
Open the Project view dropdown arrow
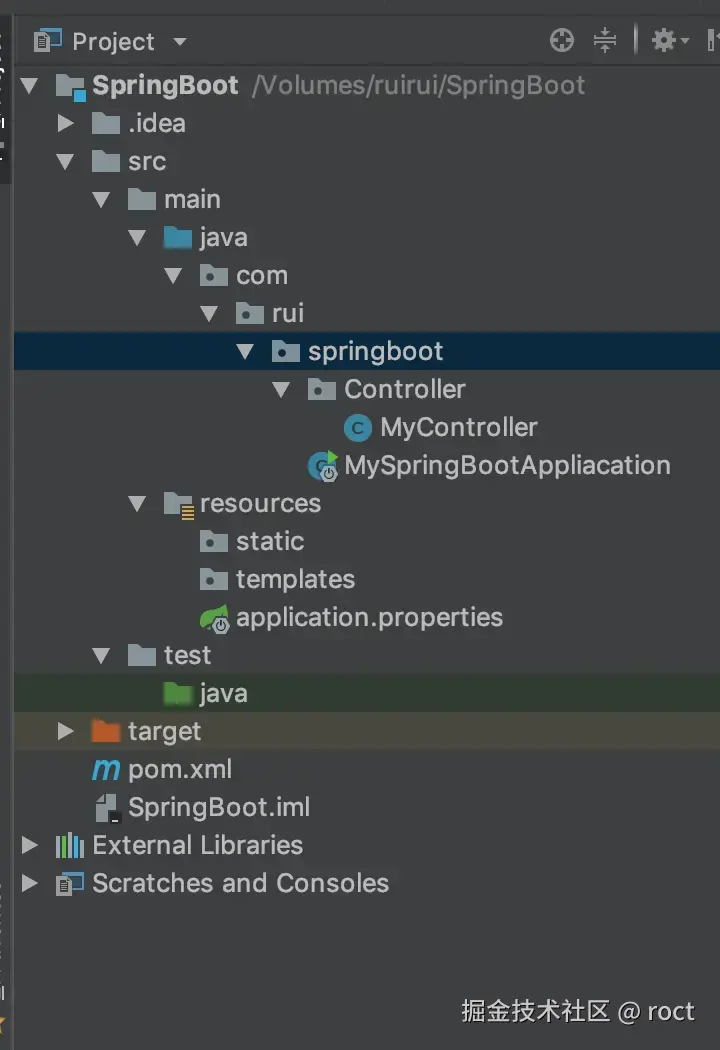[179, 42]
